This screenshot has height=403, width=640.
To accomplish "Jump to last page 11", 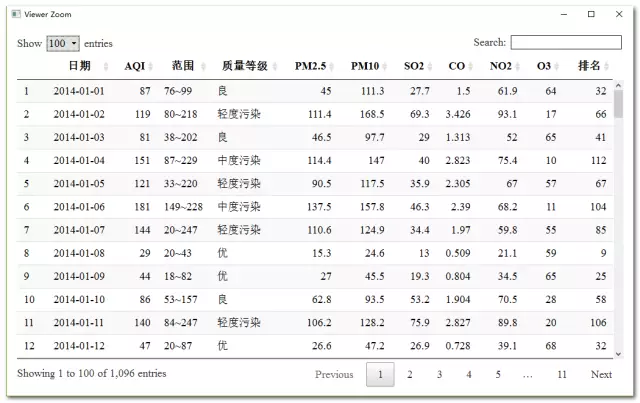I will point(562,374).
